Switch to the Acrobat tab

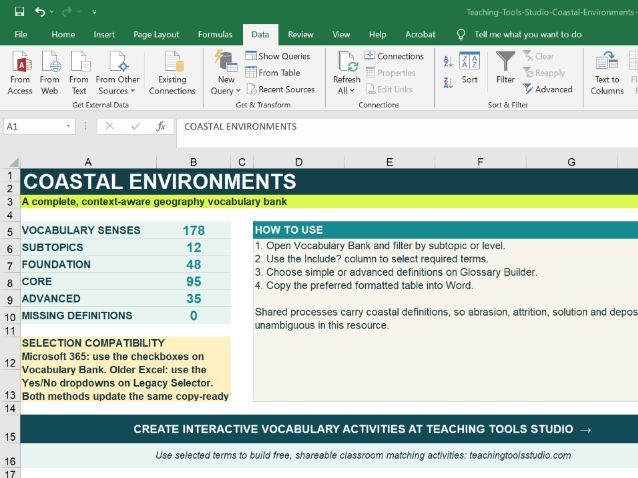[x=420, y=35]
